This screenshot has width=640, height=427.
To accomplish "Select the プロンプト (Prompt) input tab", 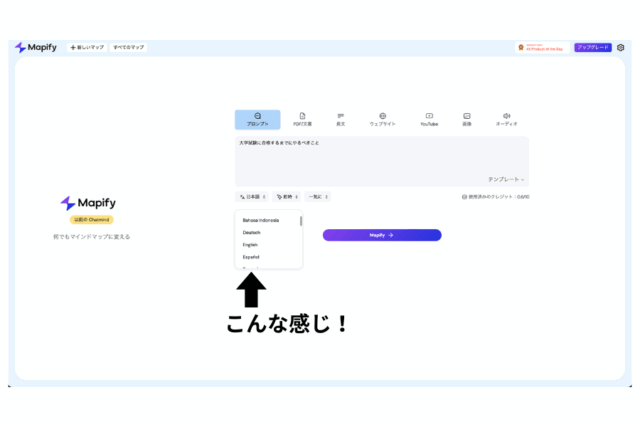I will point(257,120).
